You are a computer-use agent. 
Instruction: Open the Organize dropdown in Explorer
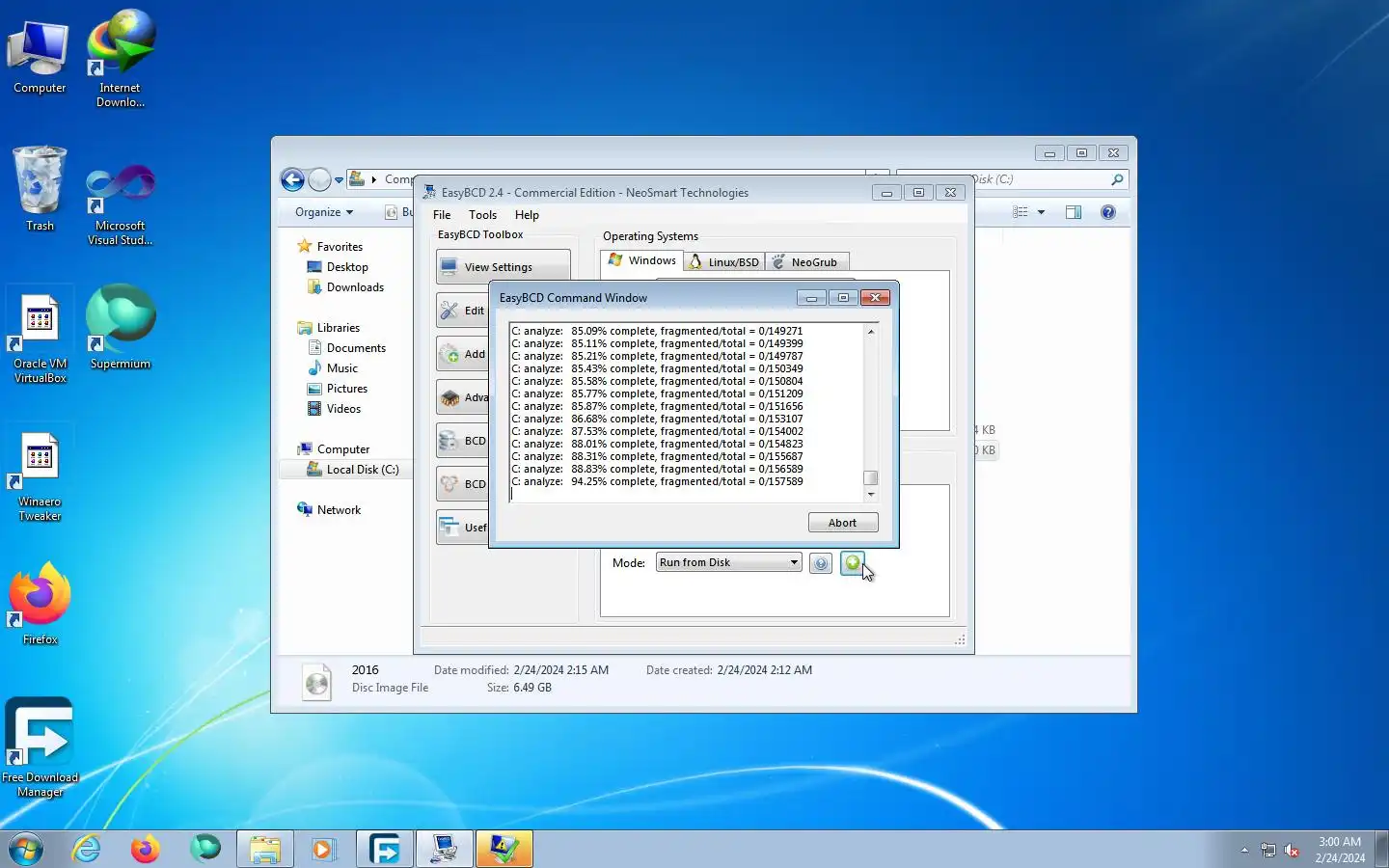[x=324, y=212]
